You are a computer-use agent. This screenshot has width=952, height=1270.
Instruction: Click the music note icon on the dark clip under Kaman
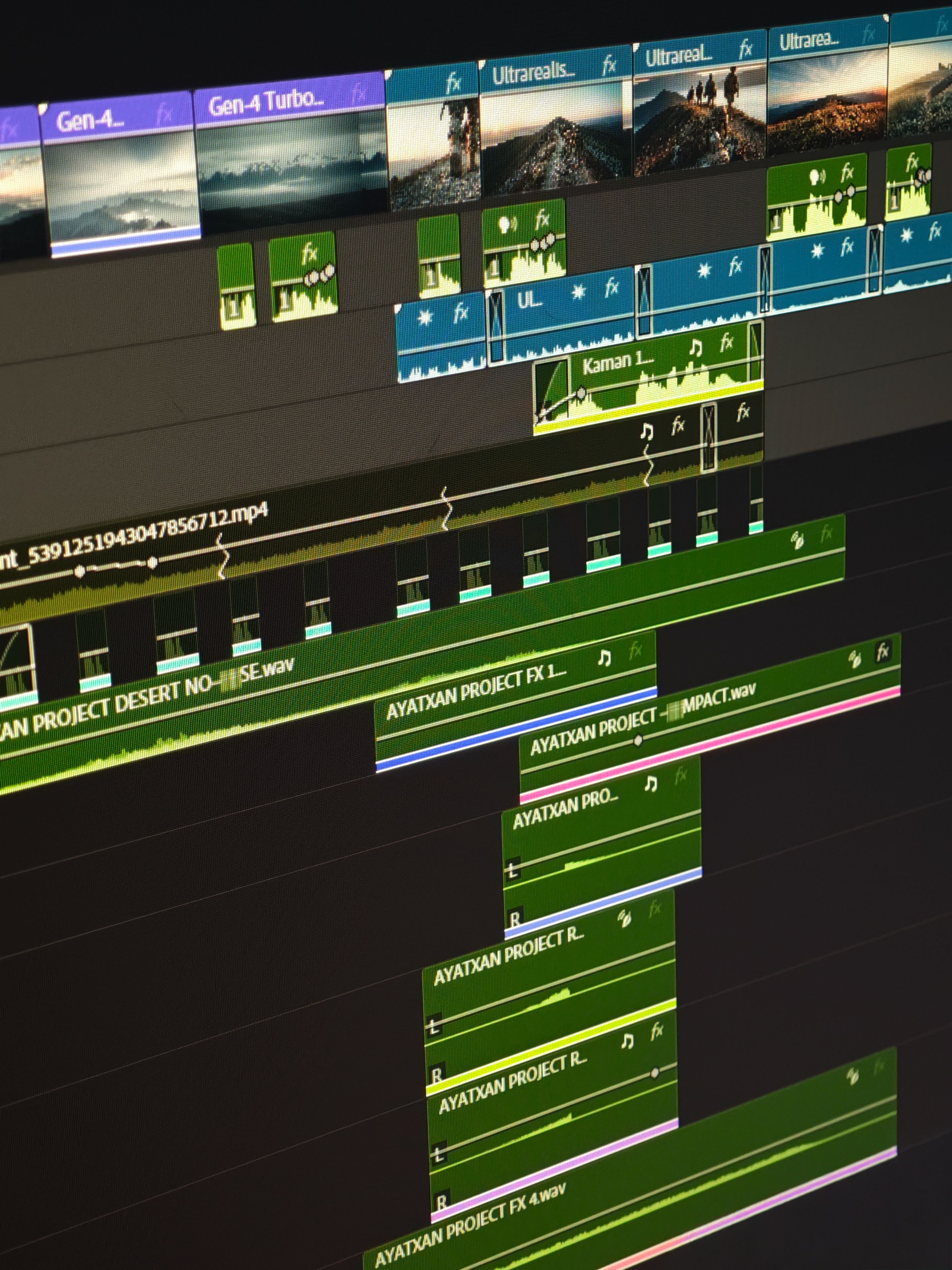pyautogui.click(x=647, y=432)
